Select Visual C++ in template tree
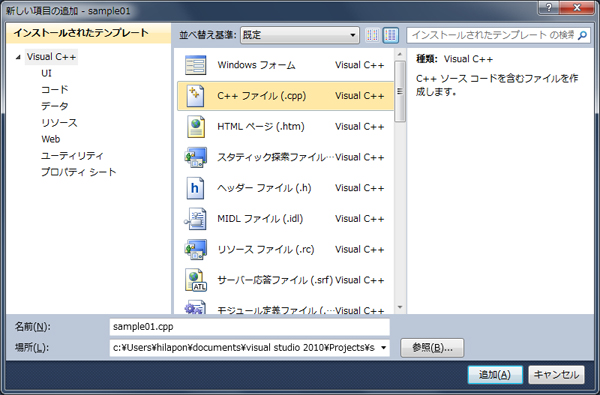The height and width of the screenshot is (395, 600). point(51,57)
